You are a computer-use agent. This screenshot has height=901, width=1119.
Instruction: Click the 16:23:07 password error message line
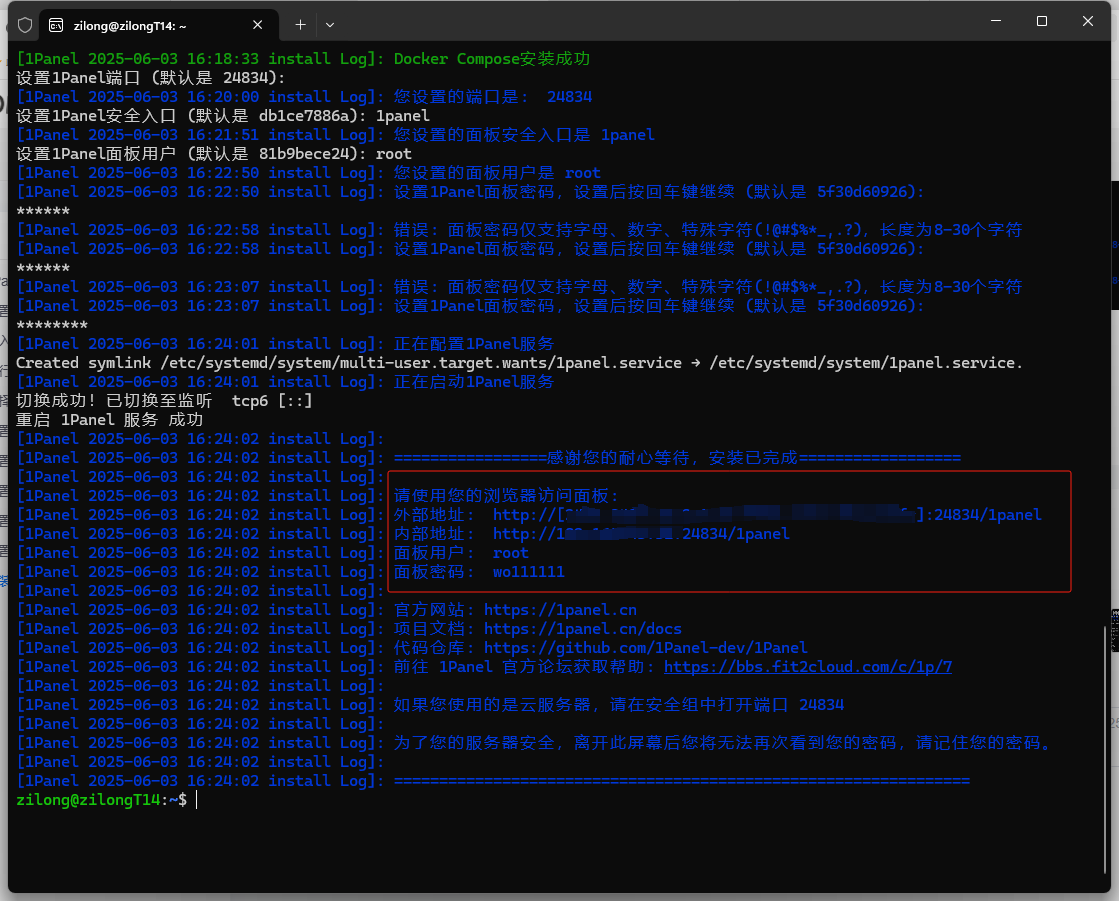tap(519, 287)
